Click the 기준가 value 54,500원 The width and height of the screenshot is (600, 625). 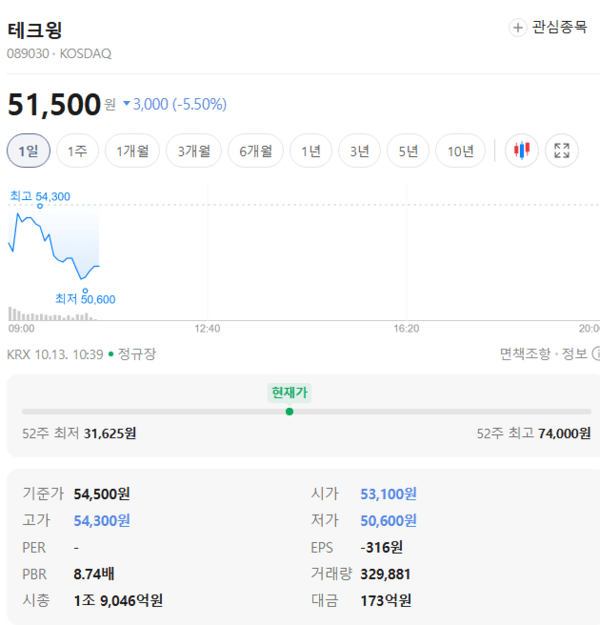tap(102, 494)
